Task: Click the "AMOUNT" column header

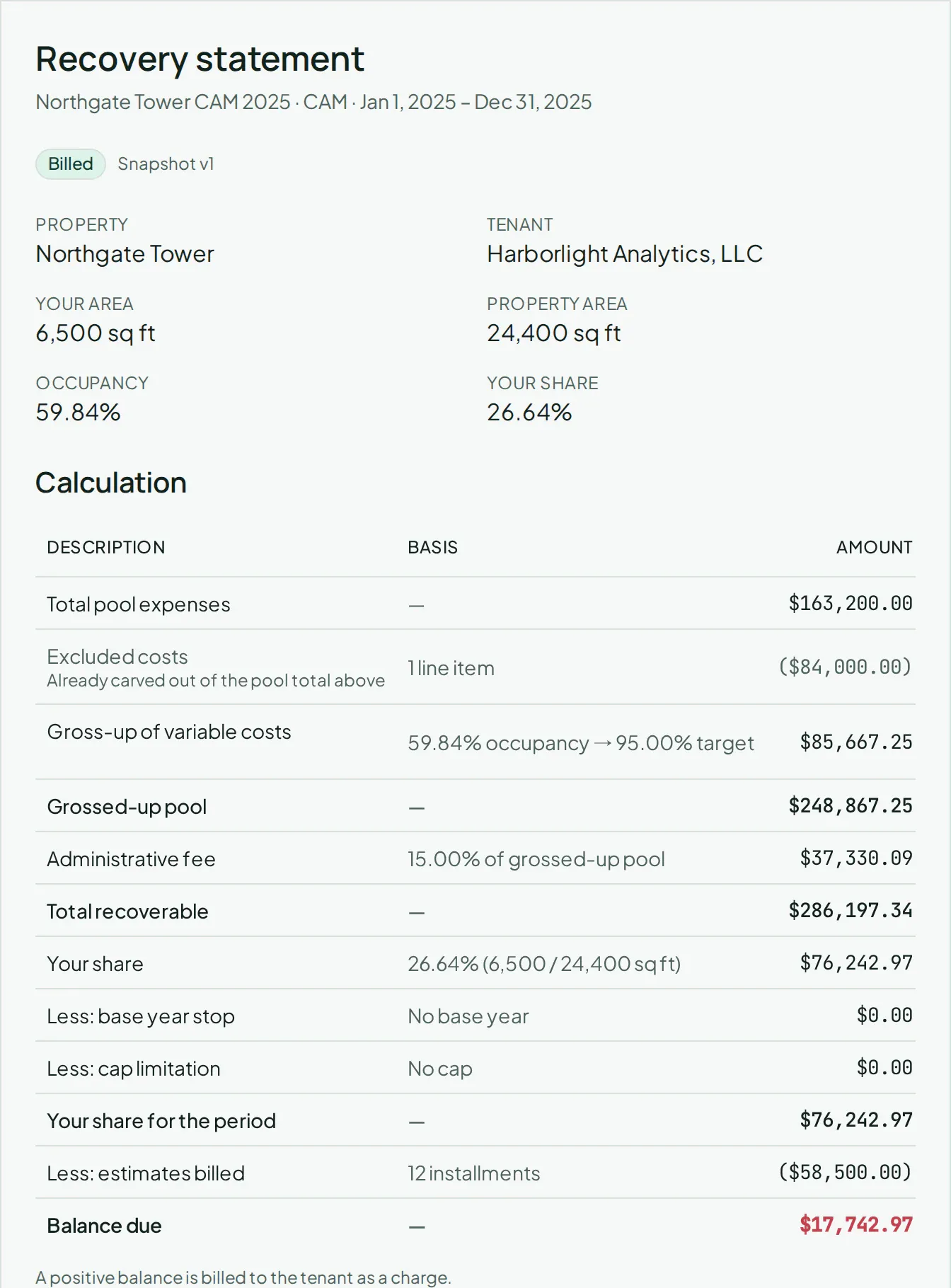Action: [x=874, y=547]
